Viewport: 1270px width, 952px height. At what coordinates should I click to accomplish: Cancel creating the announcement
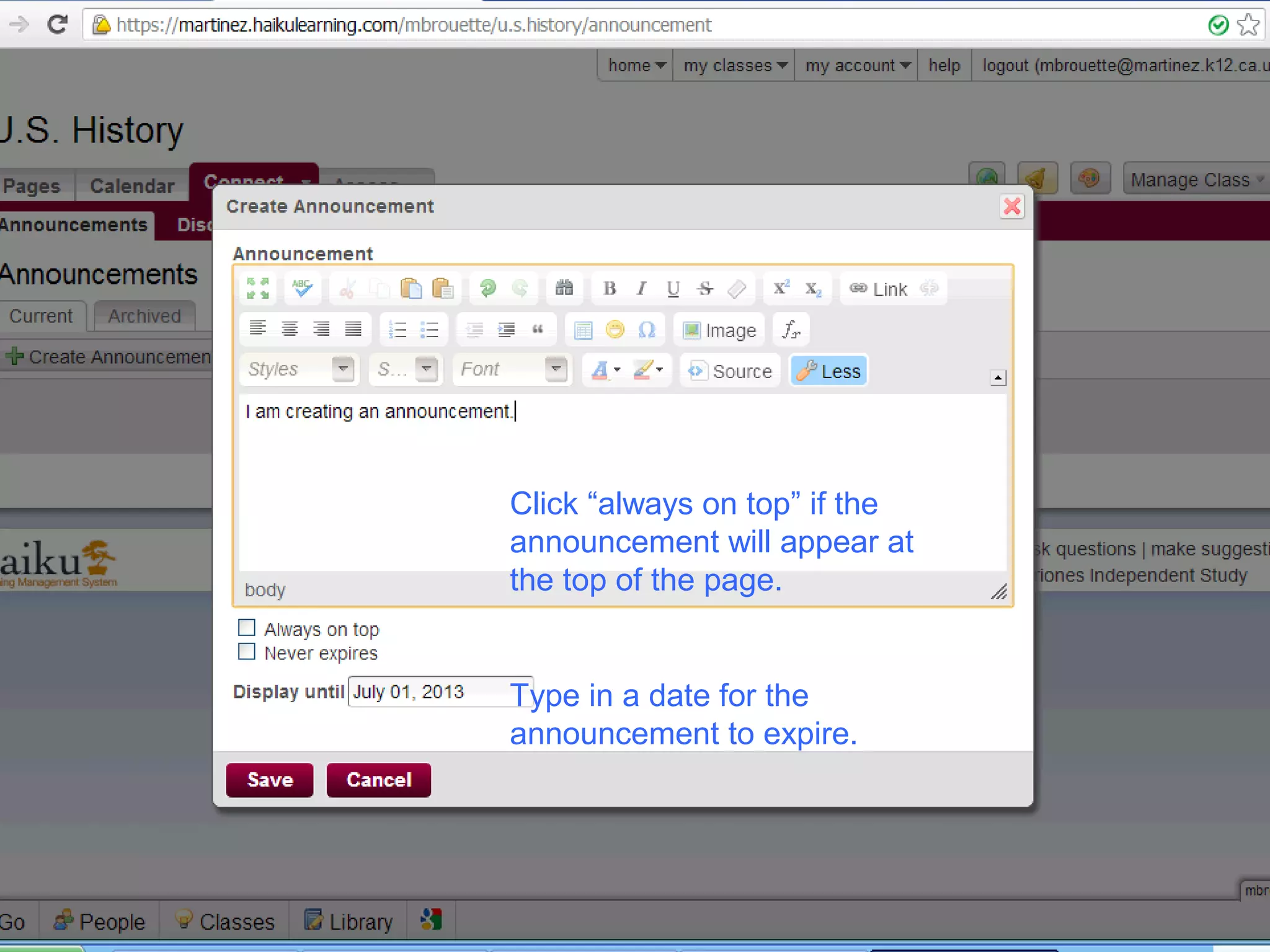click(x=379, y=780)
